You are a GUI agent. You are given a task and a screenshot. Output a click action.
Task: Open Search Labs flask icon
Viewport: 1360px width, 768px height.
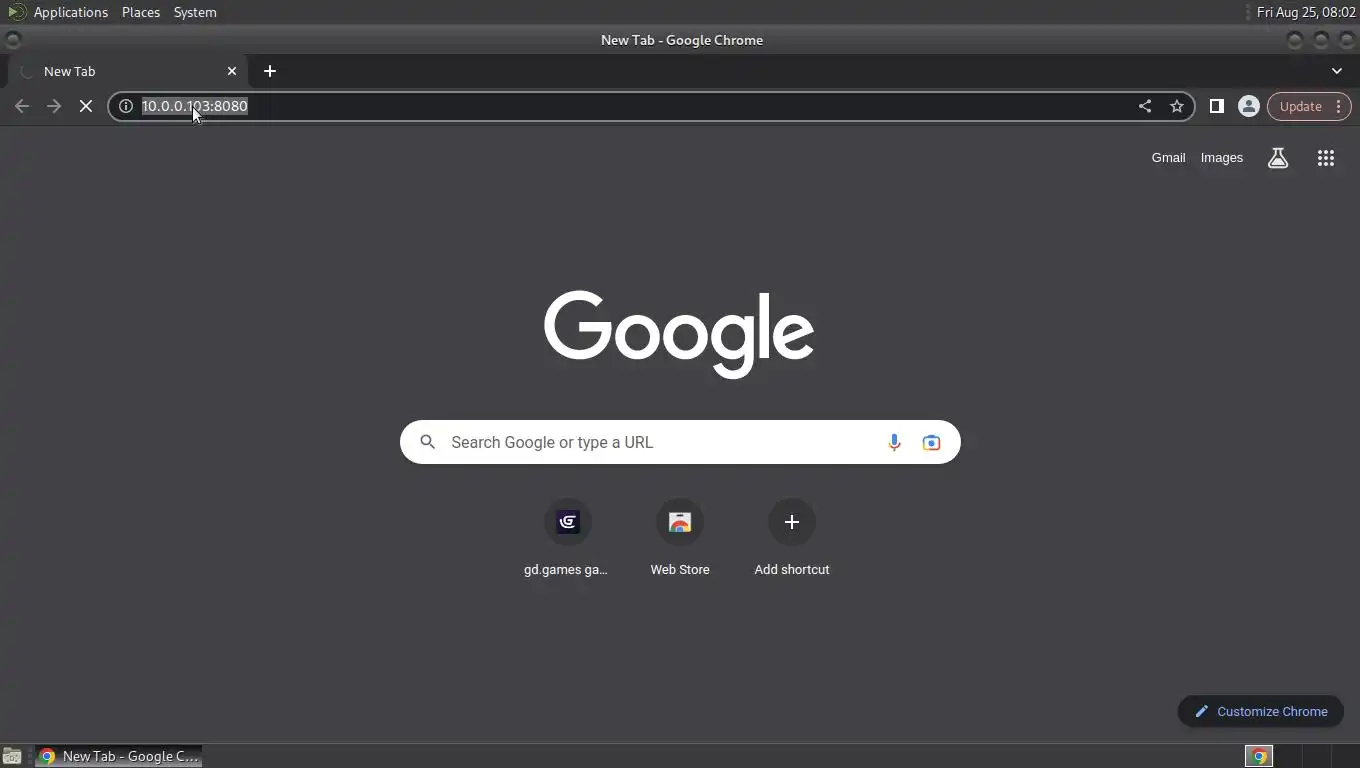coord(1278,158)
